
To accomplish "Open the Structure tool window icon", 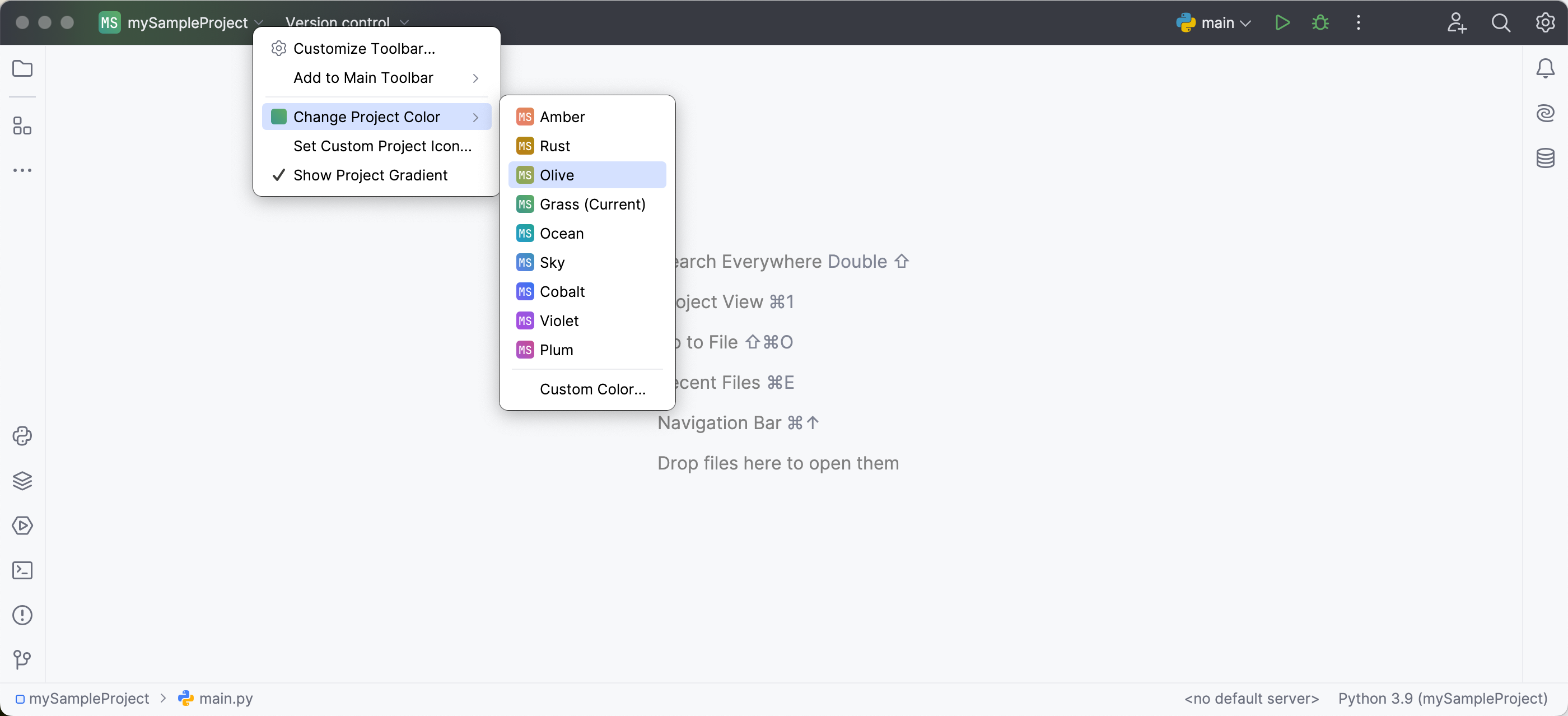I will pos(22,125).
